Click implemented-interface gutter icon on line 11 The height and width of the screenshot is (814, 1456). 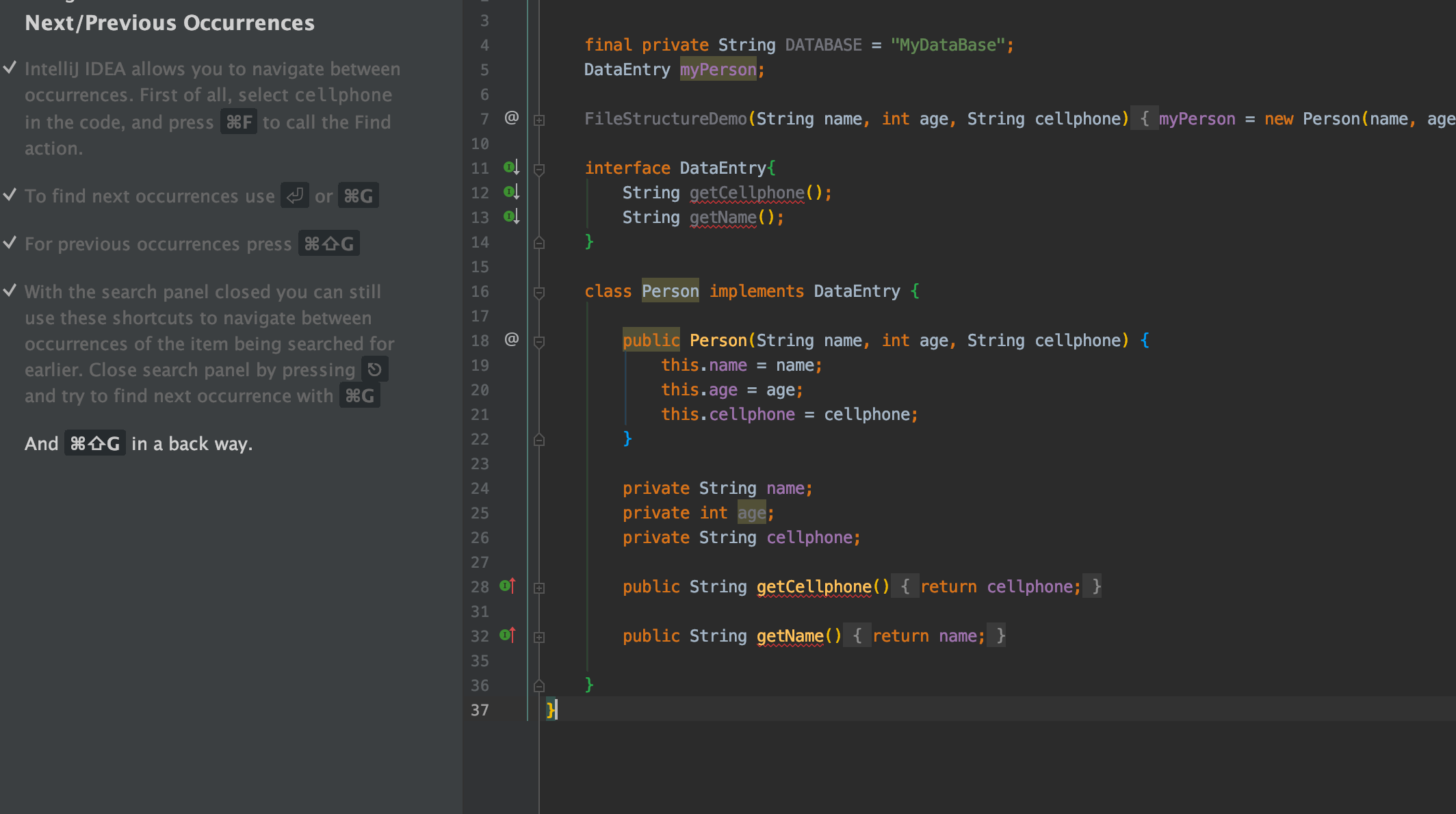pos(511,168)
